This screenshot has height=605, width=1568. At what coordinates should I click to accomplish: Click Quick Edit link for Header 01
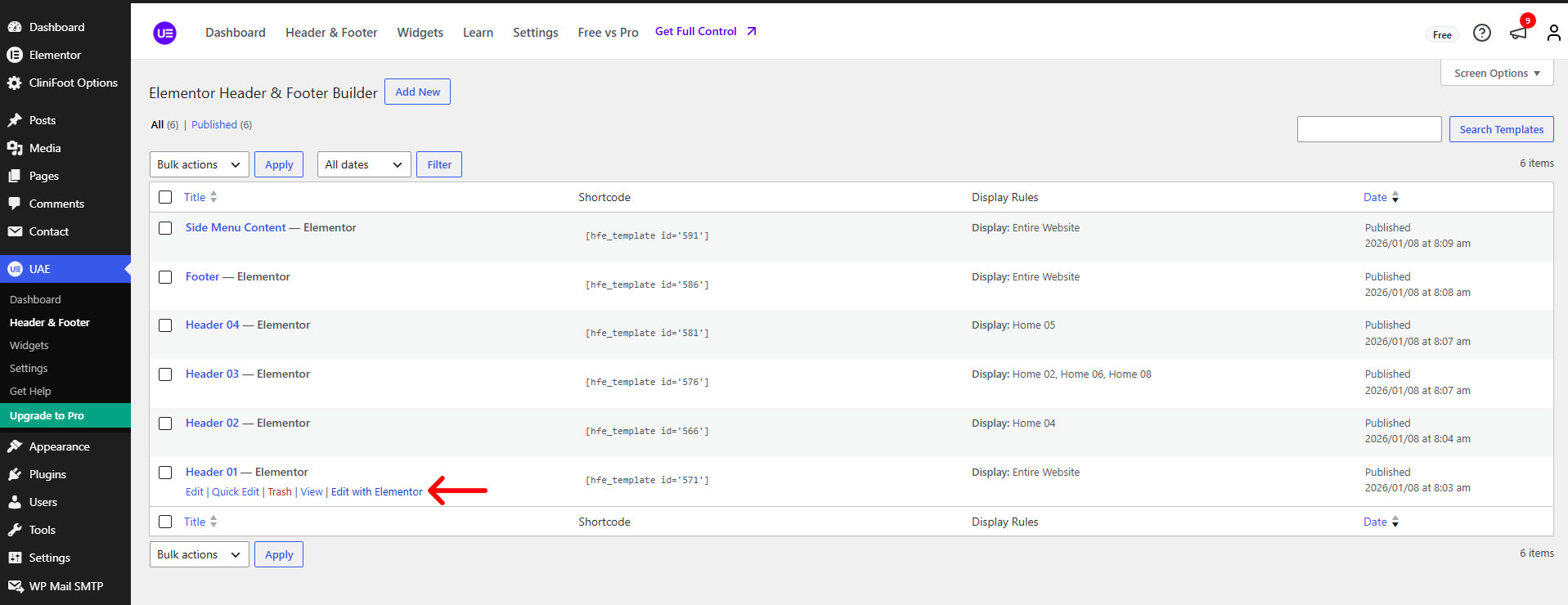pos(236,492)
